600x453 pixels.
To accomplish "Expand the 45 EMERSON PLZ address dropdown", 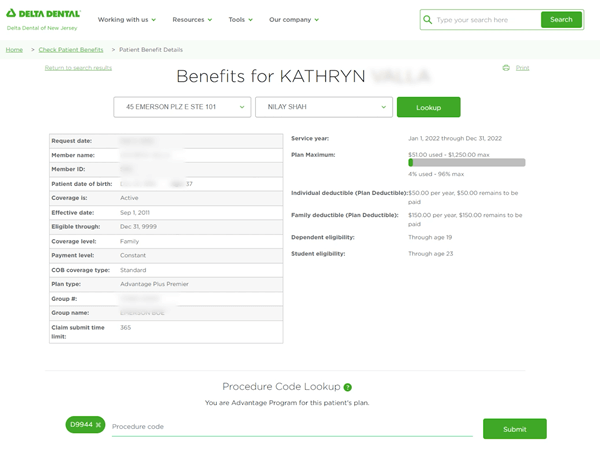I will pos(182,107).
